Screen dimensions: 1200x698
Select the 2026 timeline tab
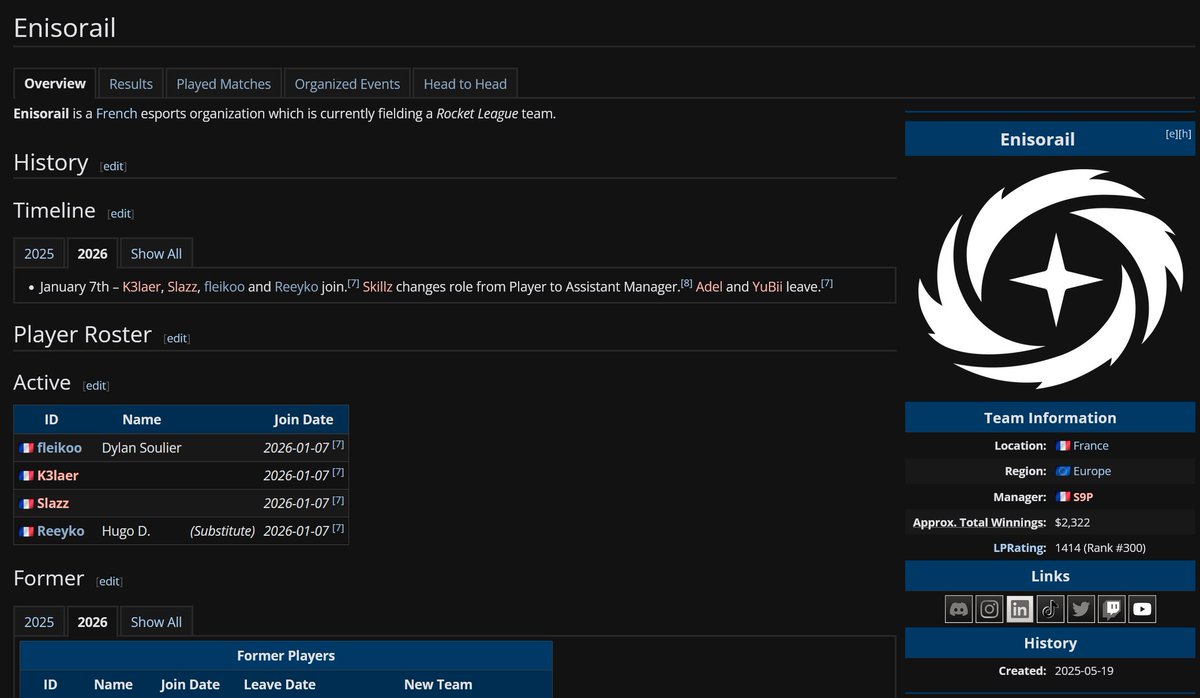coord(92,254)
